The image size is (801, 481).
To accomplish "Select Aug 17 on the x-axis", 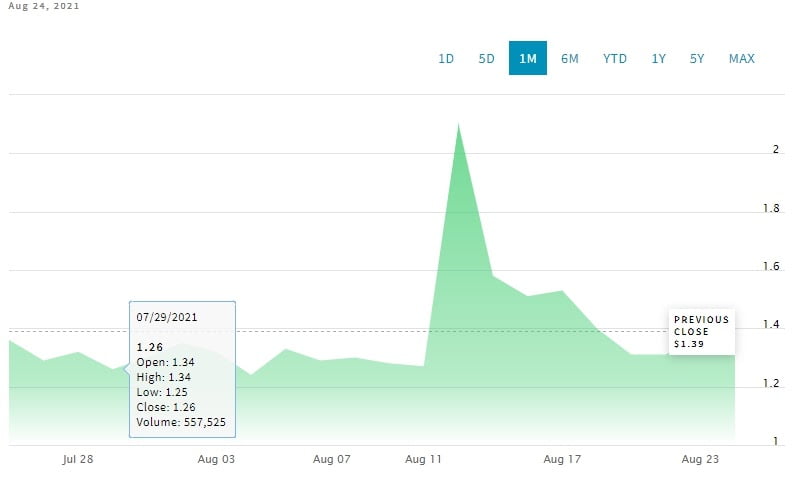I will (562, 460).
